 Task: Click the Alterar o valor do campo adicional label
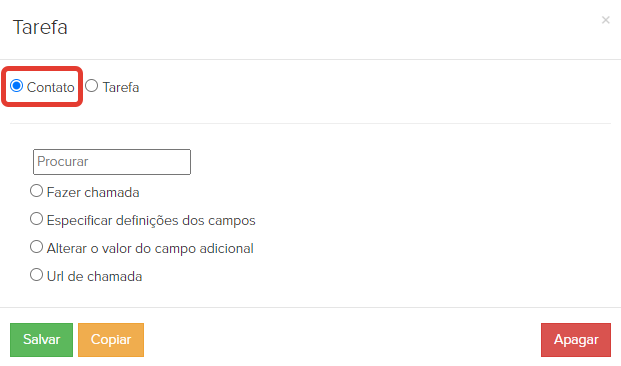click(x=150, y=249)
